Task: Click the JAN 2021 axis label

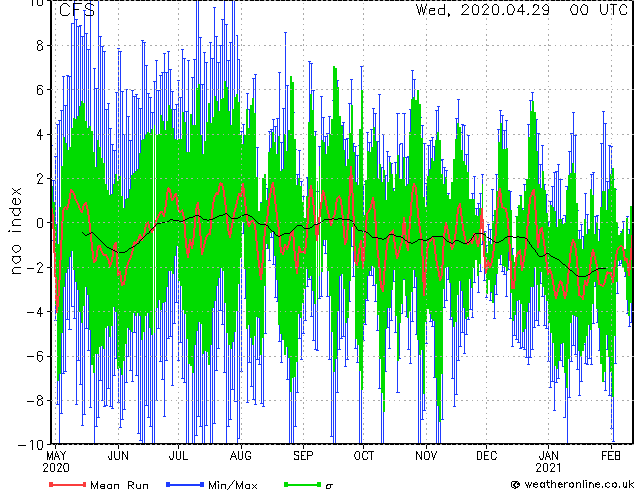Action: (x=548, y=462)
